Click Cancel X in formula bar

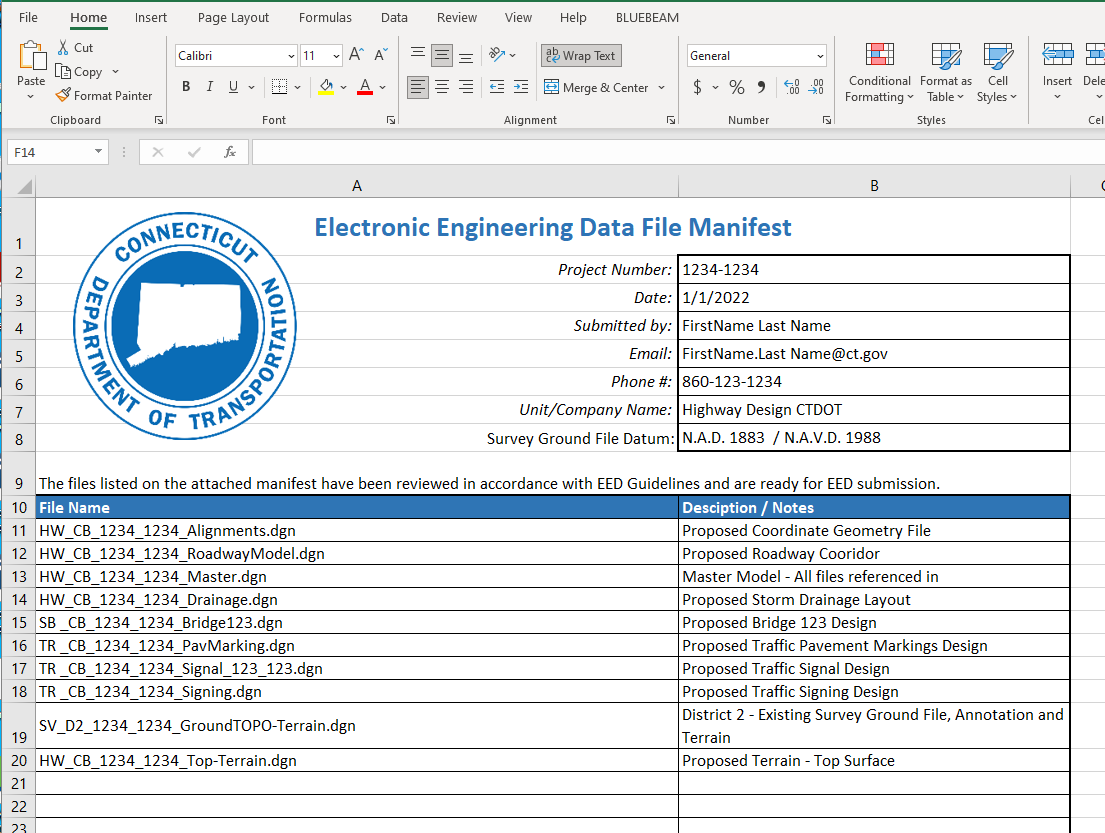click(158, 152)
